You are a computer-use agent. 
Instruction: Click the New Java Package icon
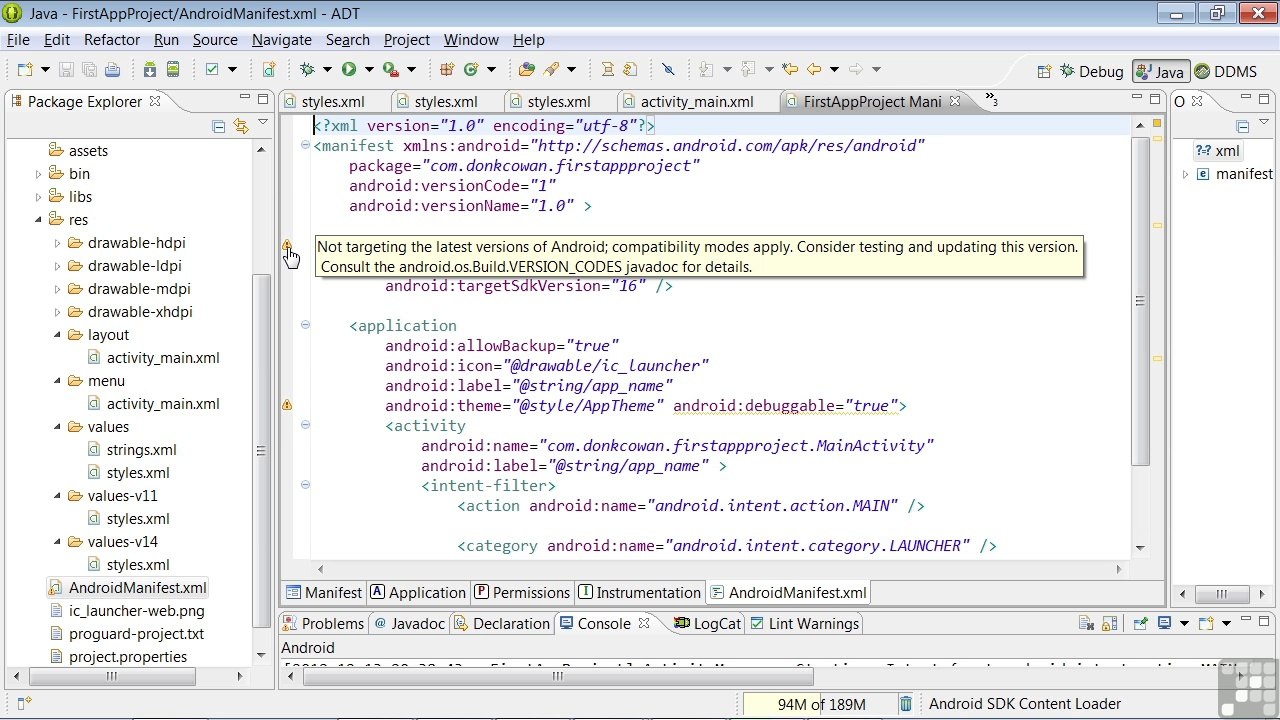[446, 70]
